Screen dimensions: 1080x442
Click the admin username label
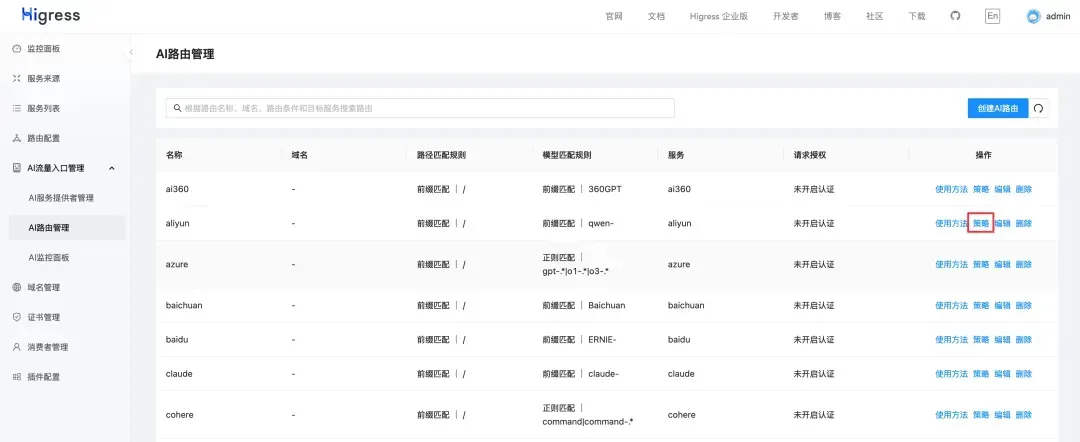(x=1058, y=17)
